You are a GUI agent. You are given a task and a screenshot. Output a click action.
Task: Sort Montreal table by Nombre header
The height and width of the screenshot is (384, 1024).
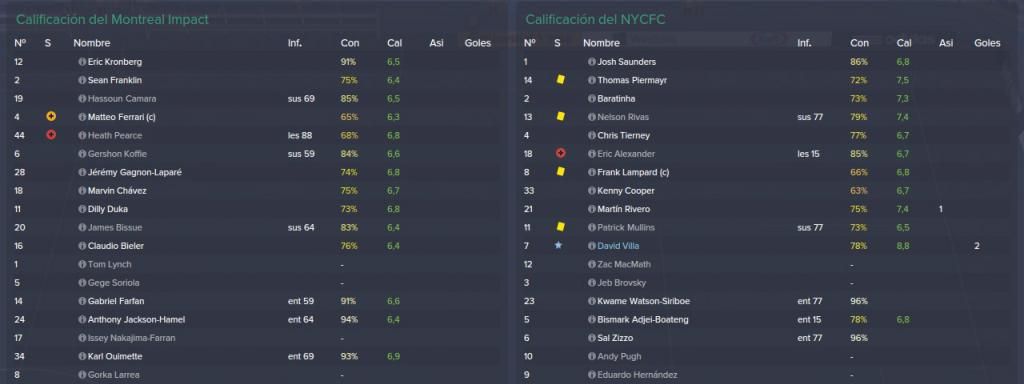(x=91, y=43)
